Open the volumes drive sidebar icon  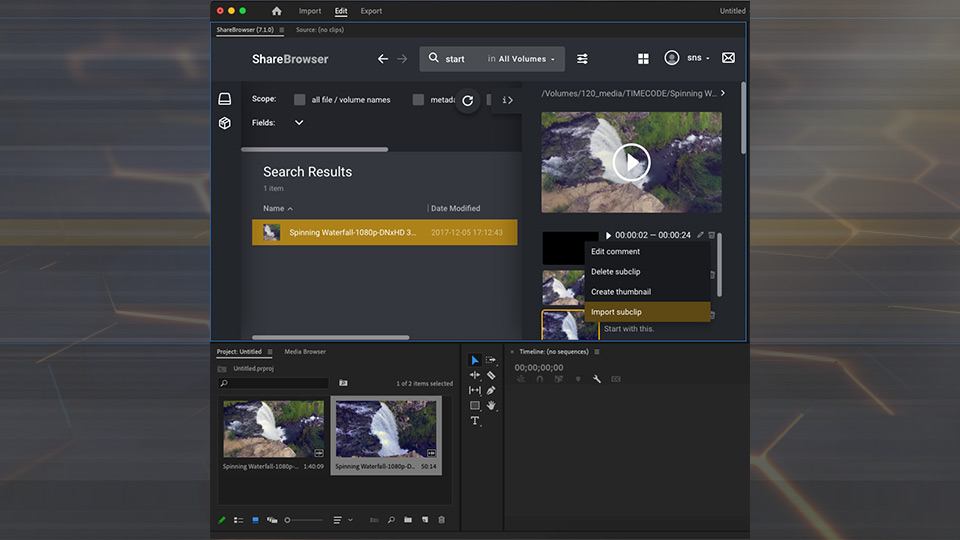225,99
